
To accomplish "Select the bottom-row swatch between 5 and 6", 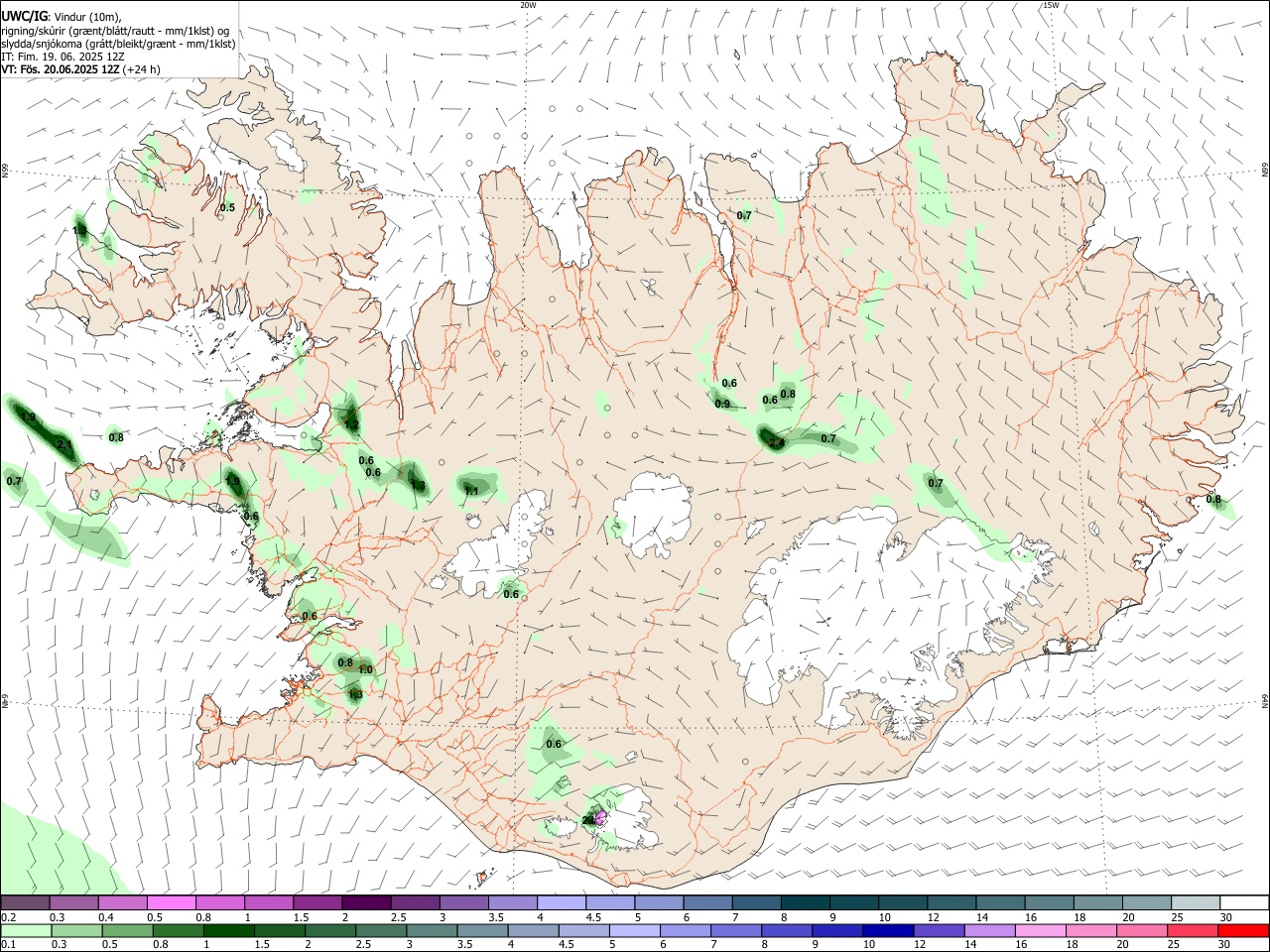I will pyautogui.click(x=635, y=931).
